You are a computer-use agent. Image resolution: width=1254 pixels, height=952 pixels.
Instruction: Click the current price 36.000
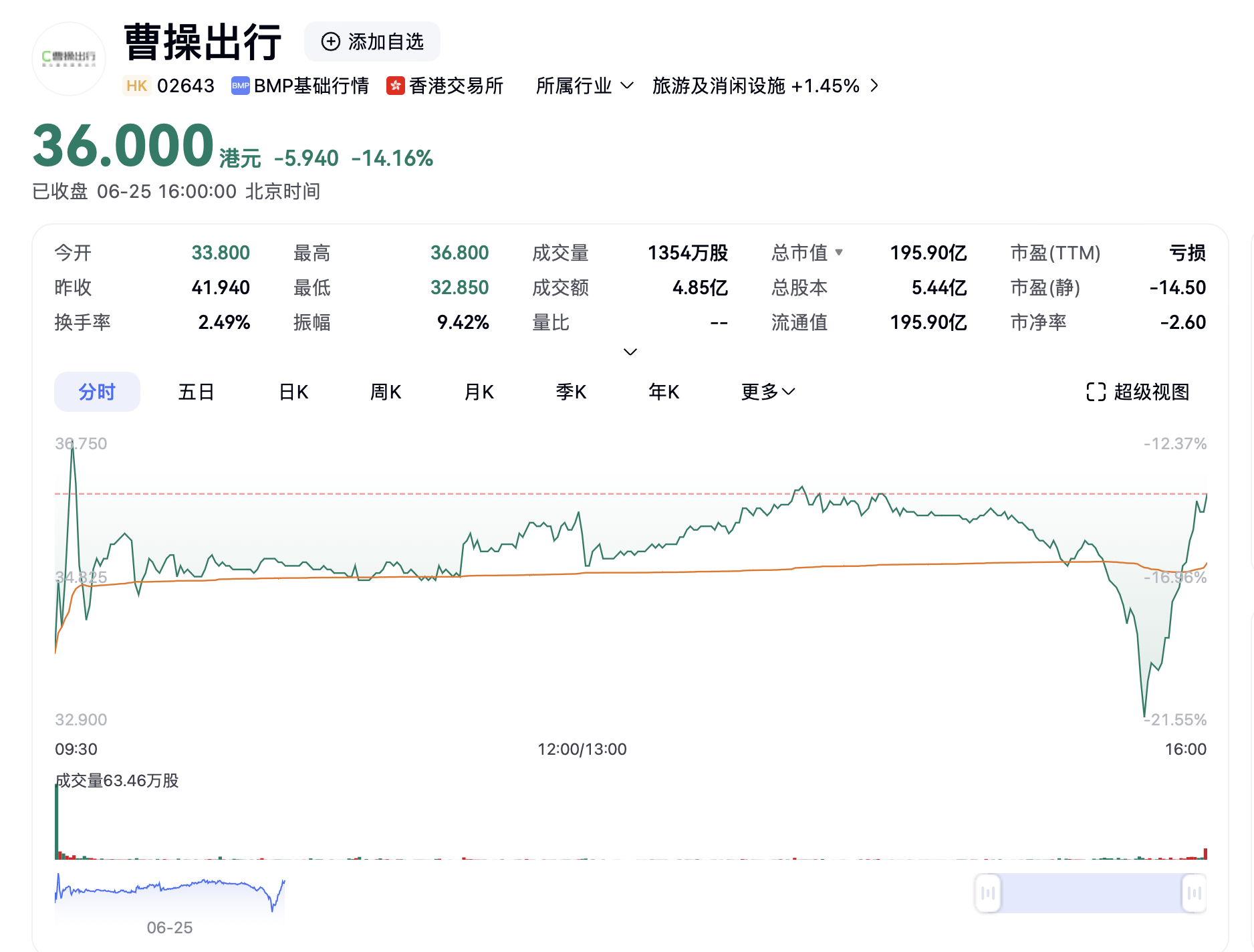click(x=123, y=146)
